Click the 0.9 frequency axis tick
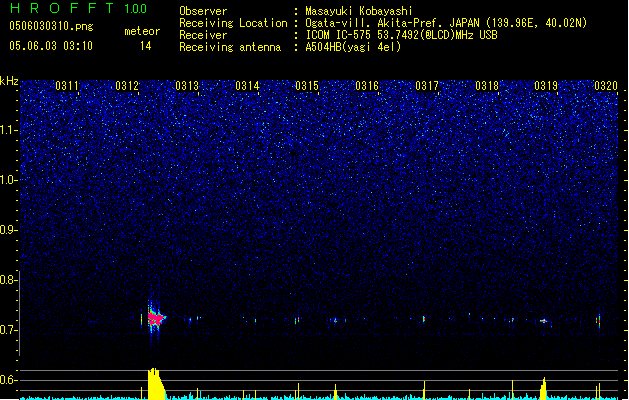Viewport: 629px width, 400px height. pyautogui.click(x=9, y=230)
